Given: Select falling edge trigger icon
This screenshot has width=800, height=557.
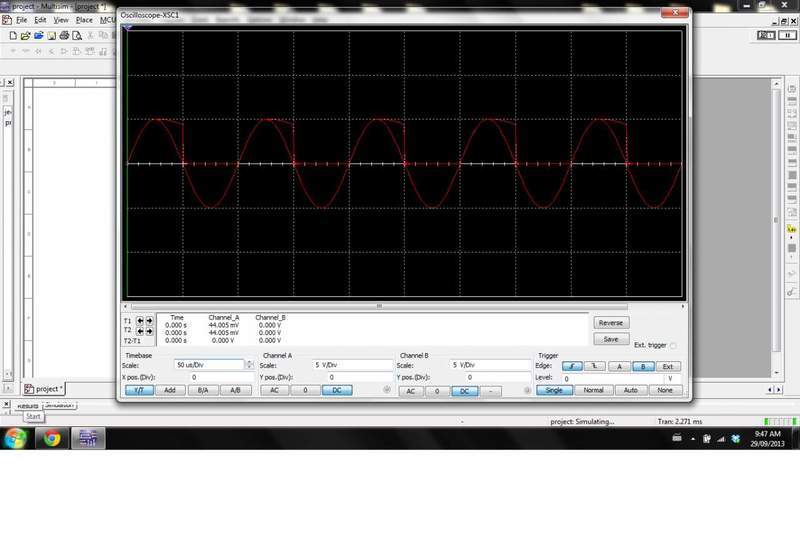Looking at the screenshot, I should click(x=595, y=366).
